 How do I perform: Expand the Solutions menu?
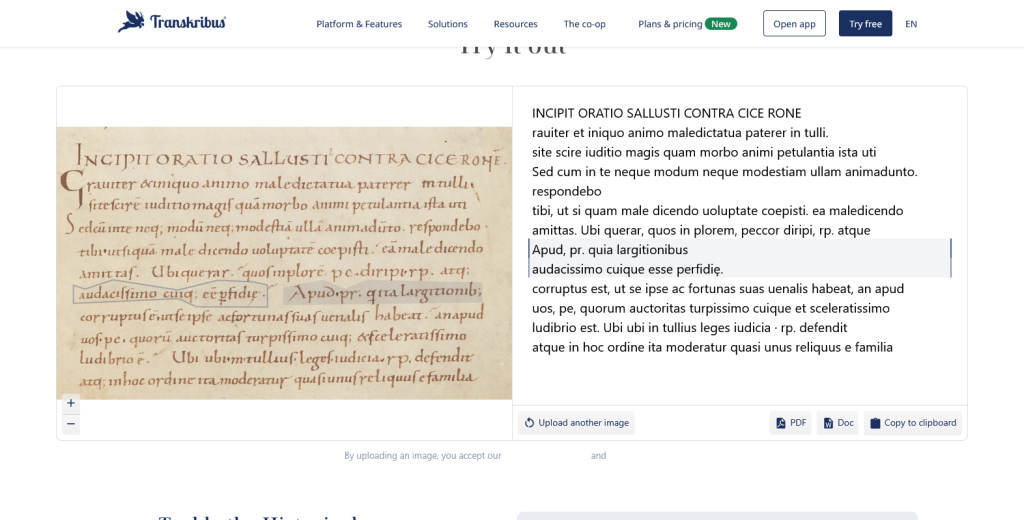tap(447, 24)
